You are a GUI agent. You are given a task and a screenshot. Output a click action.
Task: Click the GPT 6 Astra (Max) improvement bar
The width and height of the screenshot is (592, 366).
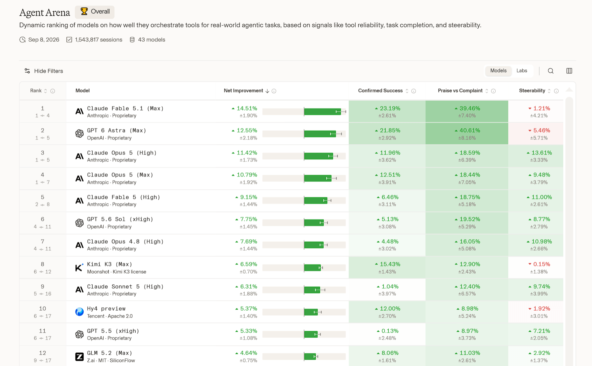[304, 134]
